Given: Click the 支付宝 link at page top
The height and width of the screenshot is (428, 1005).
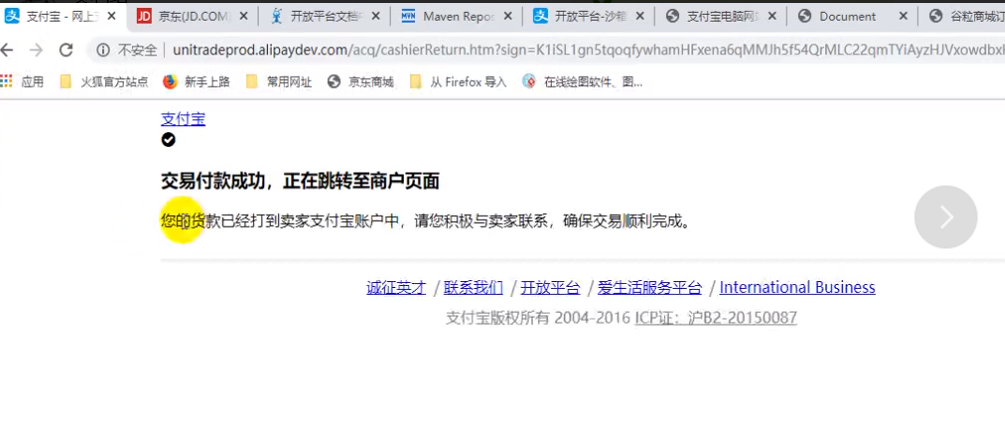Looking at the screenshot, I should (x=183, y=119).
